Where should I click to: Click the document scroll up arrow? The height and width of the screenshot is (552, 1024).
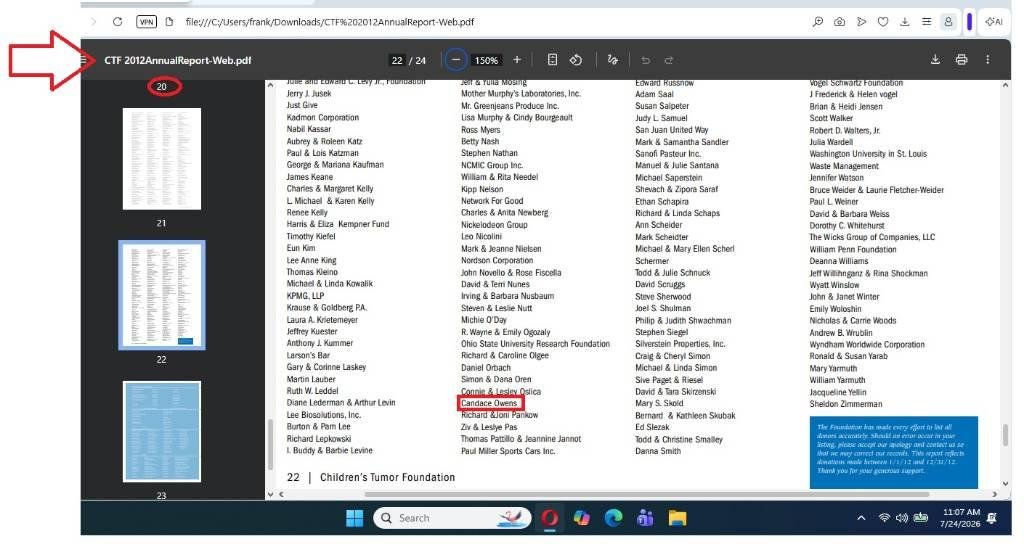pyautogui.click(x=1005, y=85)
